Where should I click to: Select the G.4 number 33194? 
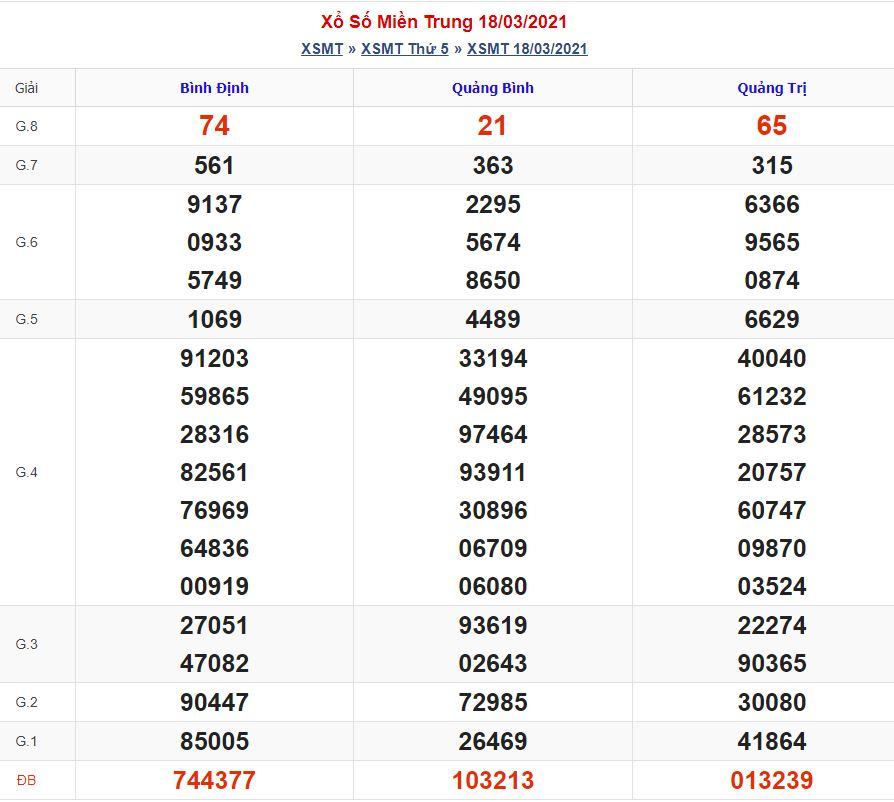coord(493,358)
